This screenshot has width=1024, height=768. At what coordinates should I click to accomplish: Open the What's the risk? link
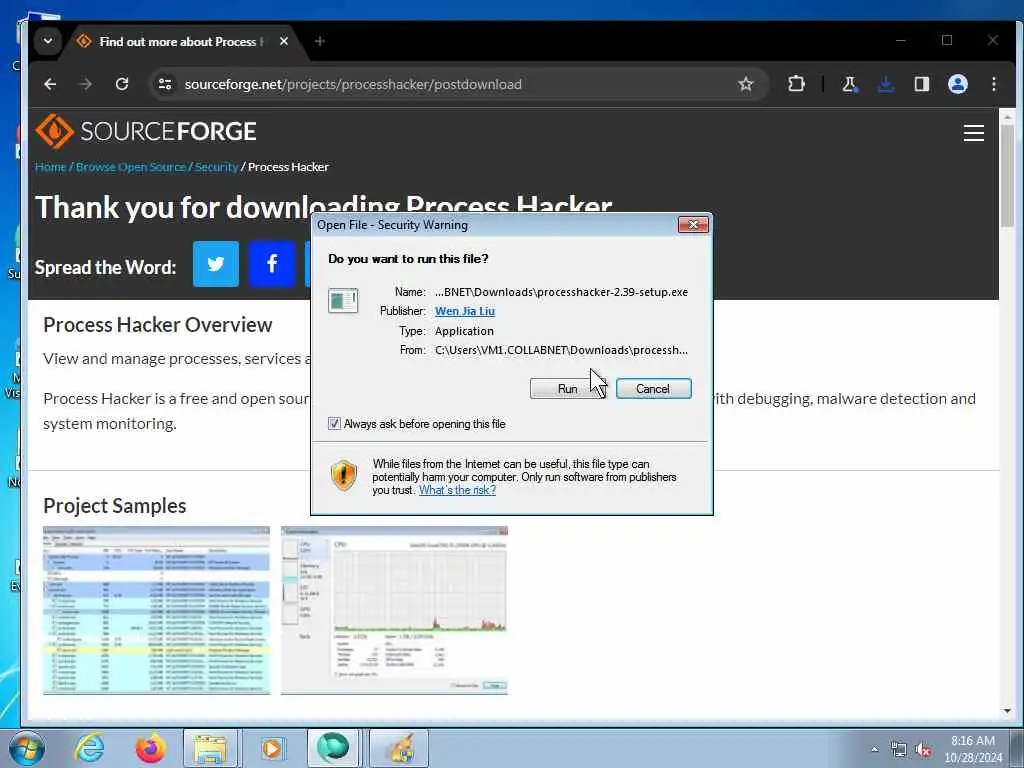457,490
